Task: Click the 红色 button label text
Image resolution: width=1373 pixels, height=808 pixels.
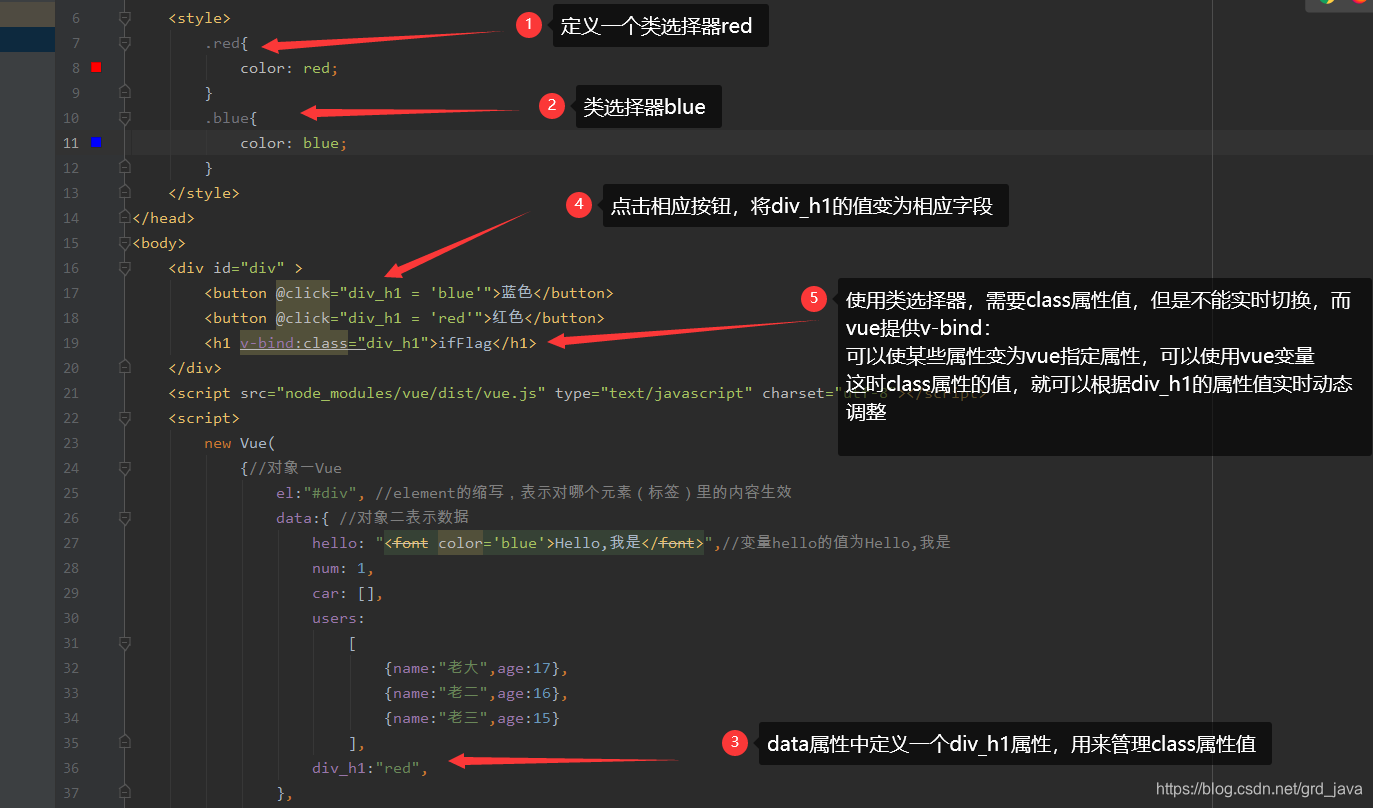Action: pos(508,318)
